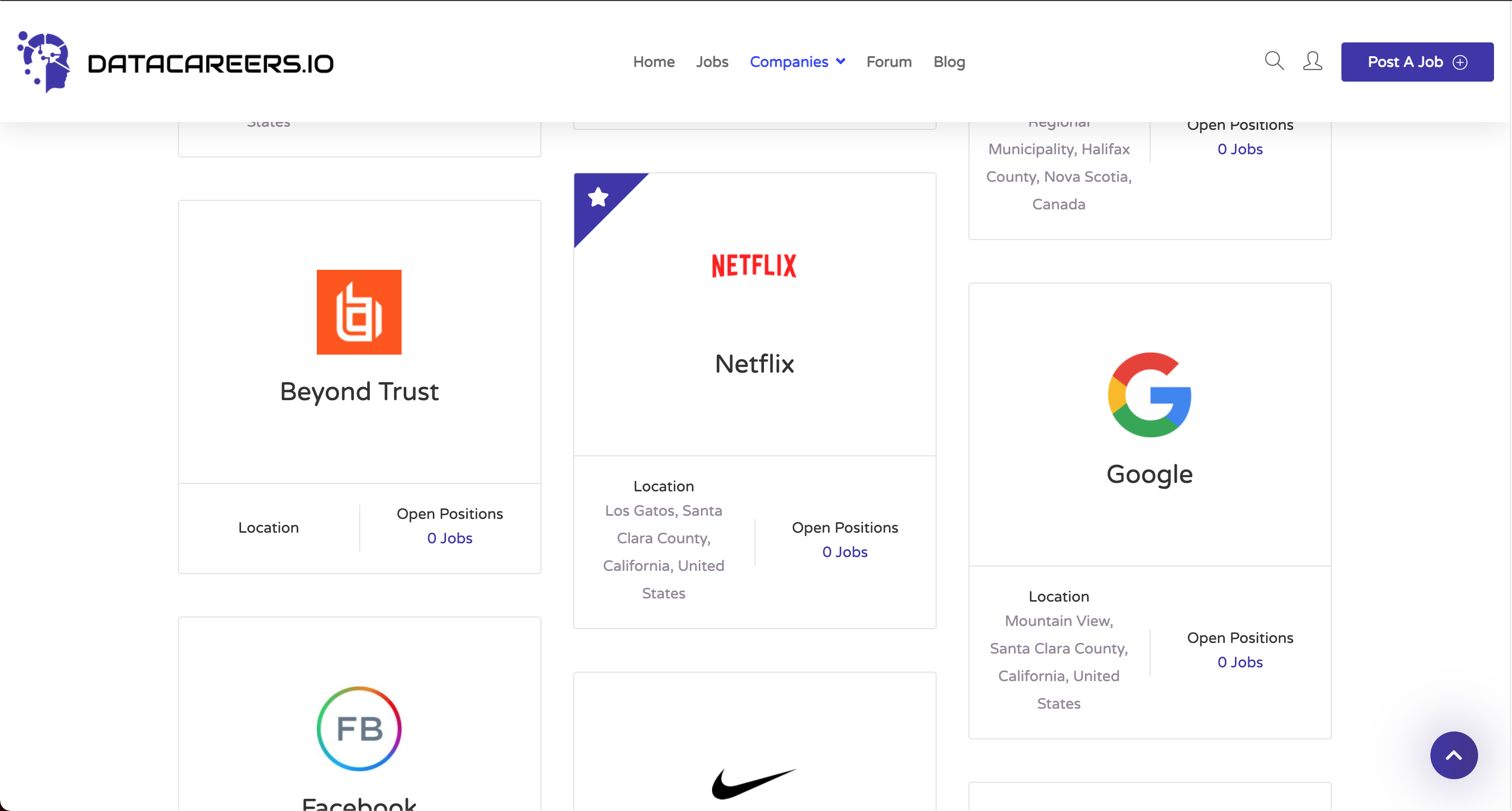Click the red Netflix wordmark logo
1512x811 pixels.
pyautogui.click(x=754, y=266)
